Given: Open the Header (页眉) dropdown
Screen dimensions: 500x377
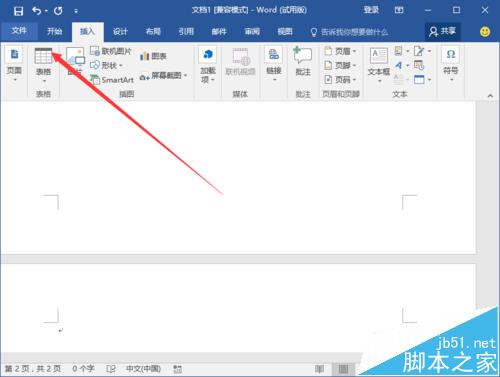Looking at the screenshot, I should coord(354,51).
